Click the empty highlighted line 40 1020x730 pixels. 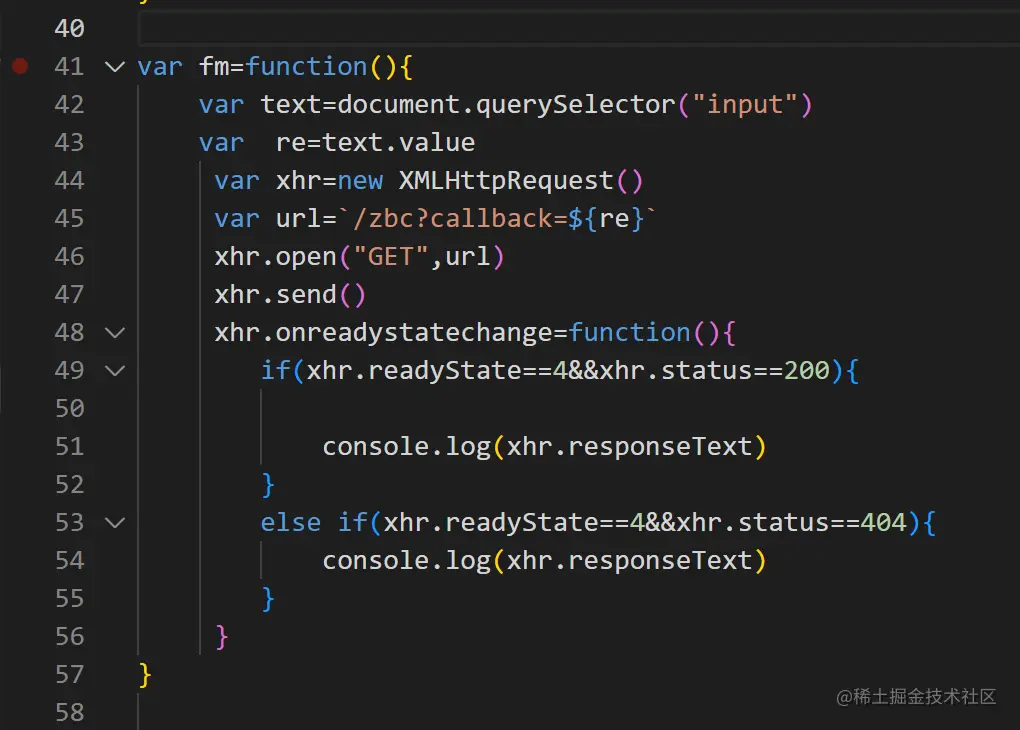(x=579, y=29)
